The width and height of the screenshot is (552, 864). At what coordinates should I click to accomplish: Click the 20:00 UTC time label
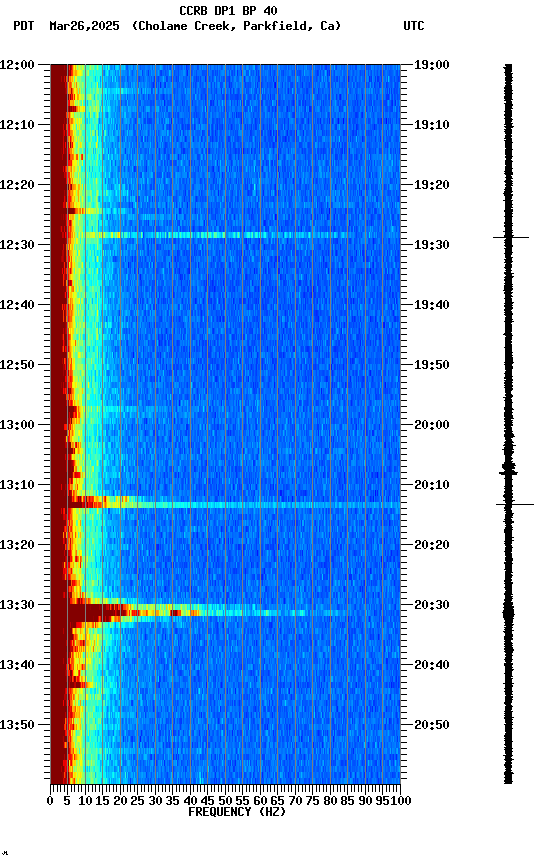pos(432,425)
